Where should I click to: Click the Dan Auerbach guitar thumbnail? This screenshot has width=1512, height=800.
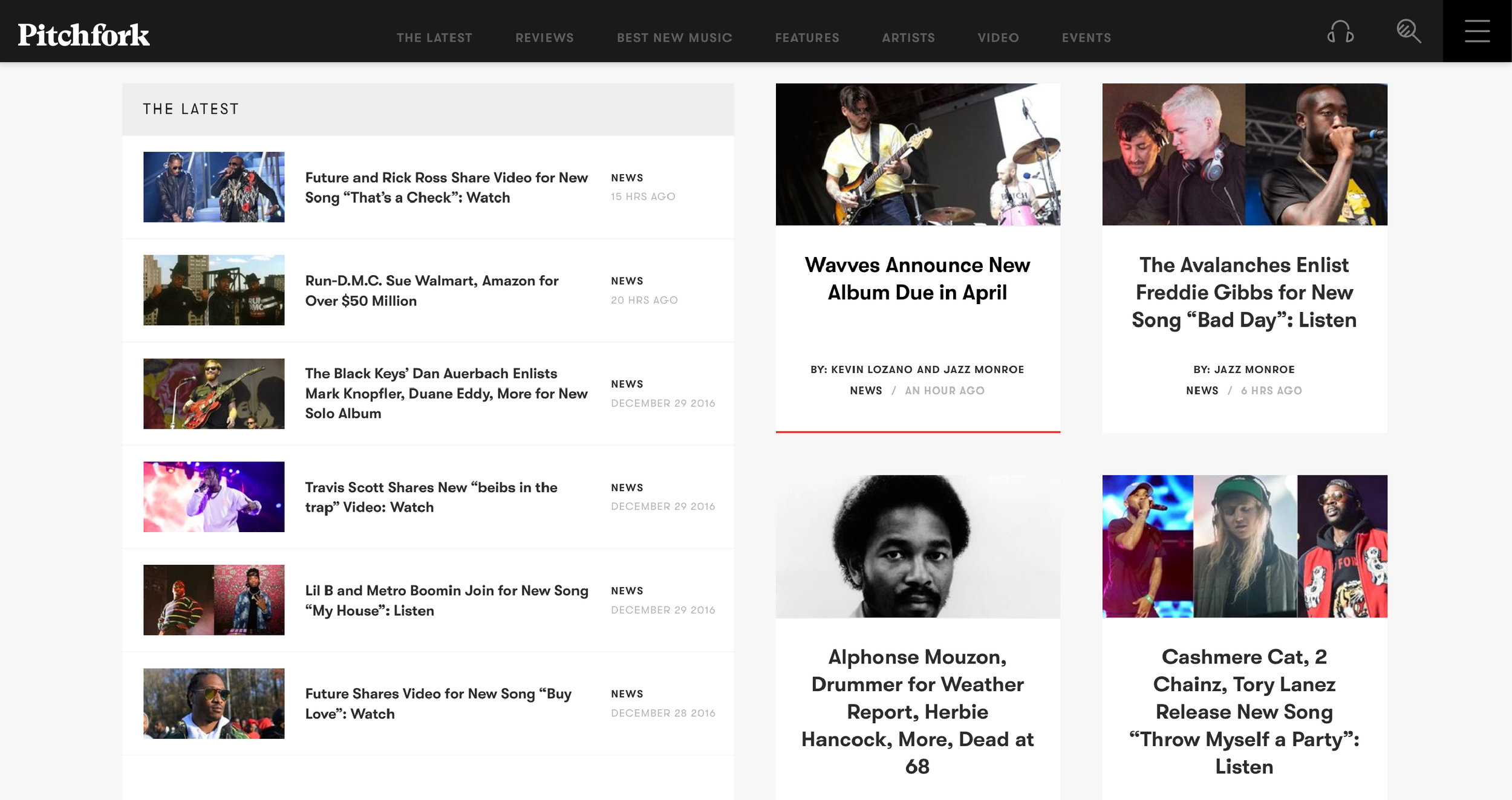[x=213, y=394]
